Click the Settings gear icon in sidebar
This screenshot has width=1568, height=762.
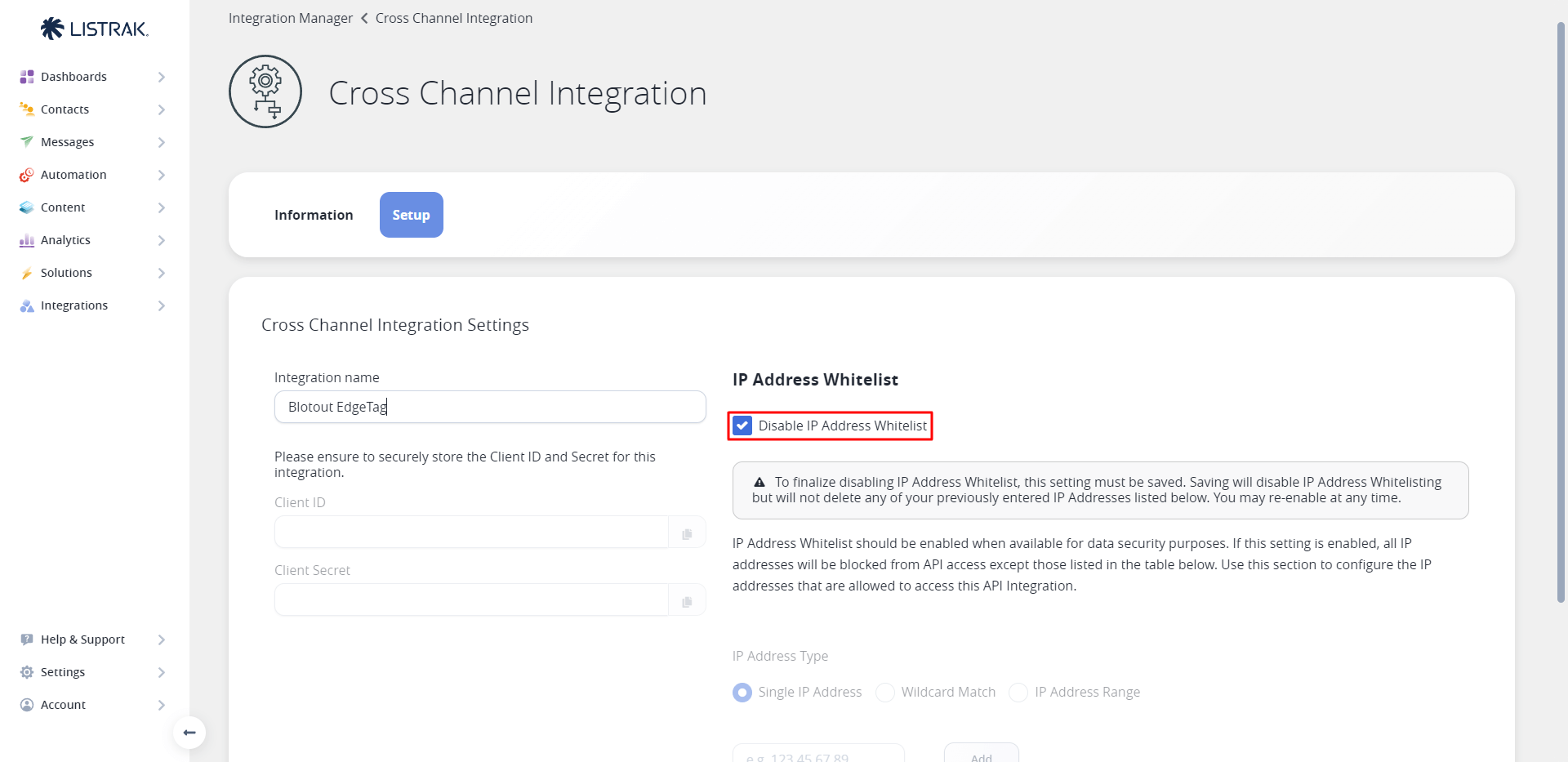point(27,672)
